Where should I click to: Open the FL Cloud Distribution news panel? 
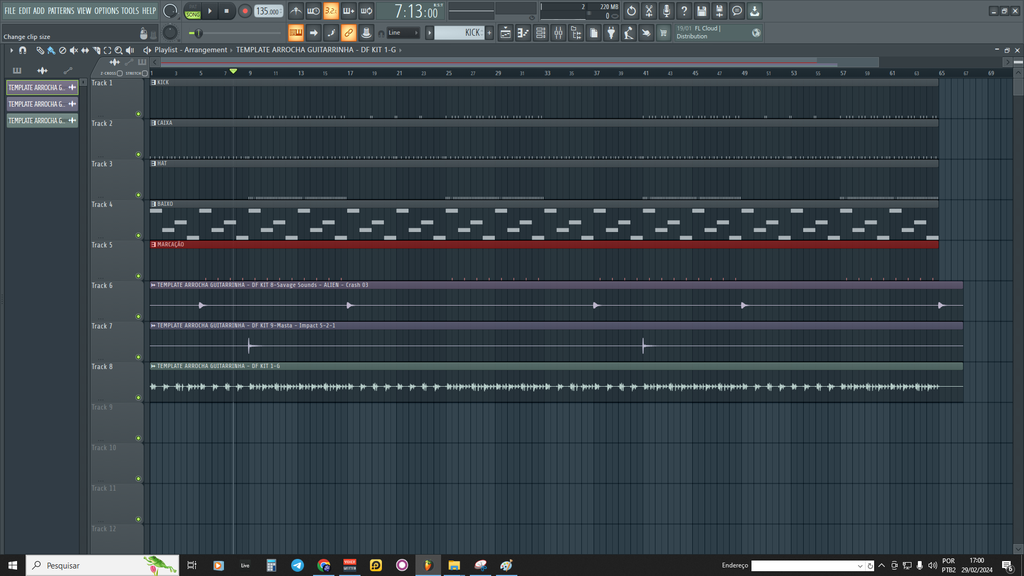[x=718, y=33]
